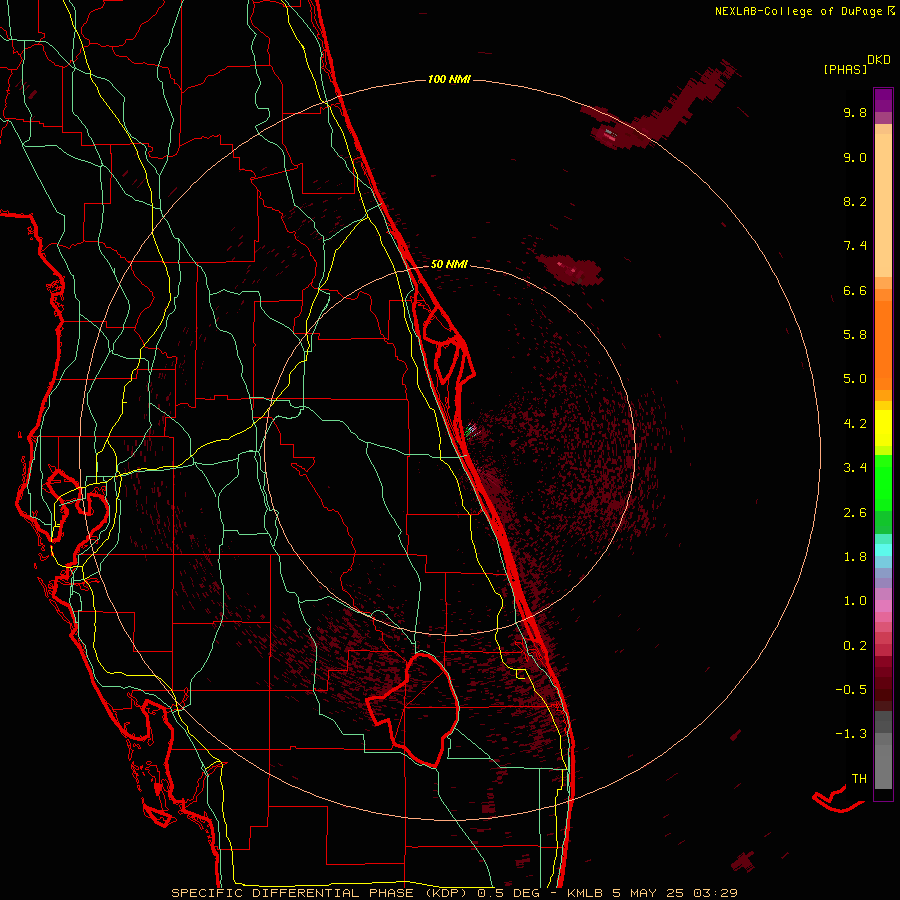Click the -0.5 legend value
Viewport: 900px width, 900px height.
[851, 690]
